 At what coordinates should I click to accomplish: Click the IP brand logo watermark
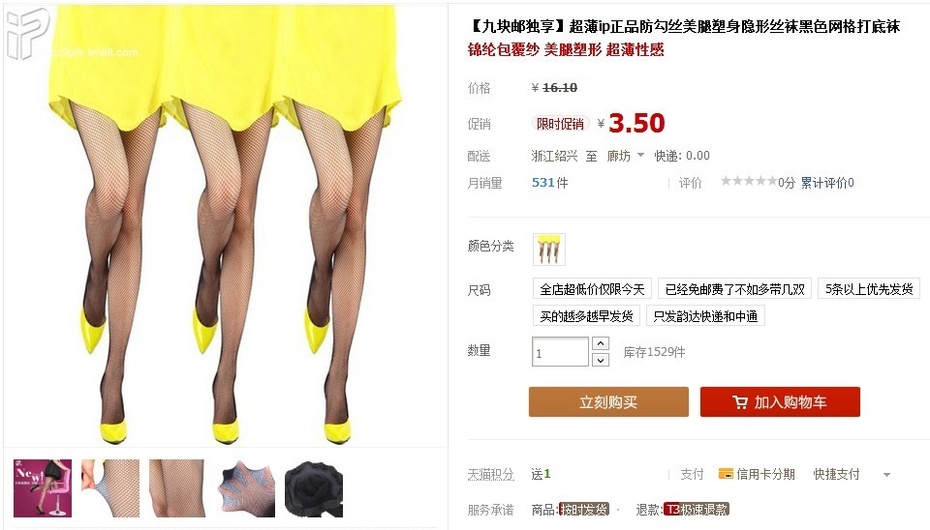28,33
